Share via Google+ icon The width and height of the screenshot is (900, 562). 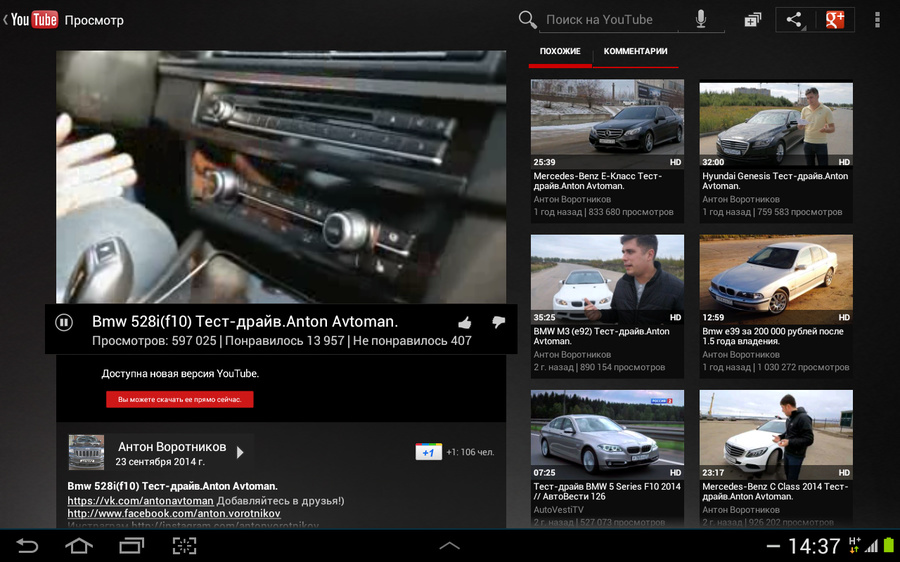click(x=835, y=20)
